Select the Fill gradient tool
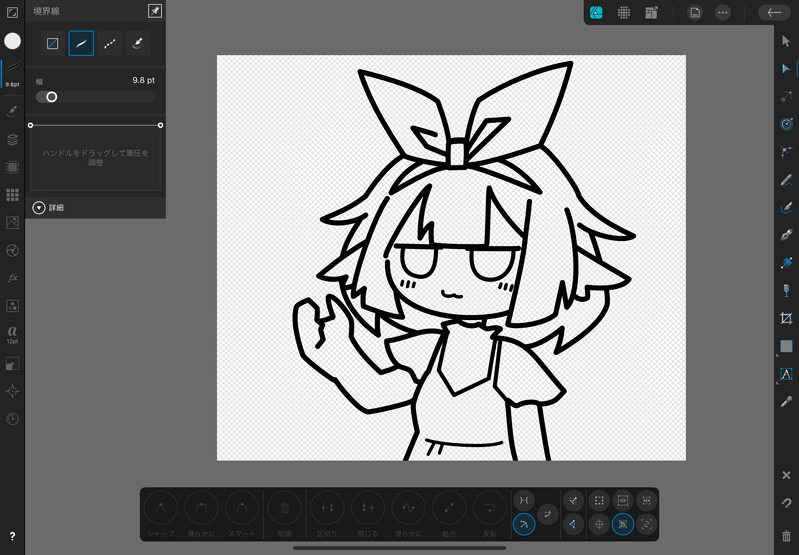Screen dimensions: 799x555 786,262
